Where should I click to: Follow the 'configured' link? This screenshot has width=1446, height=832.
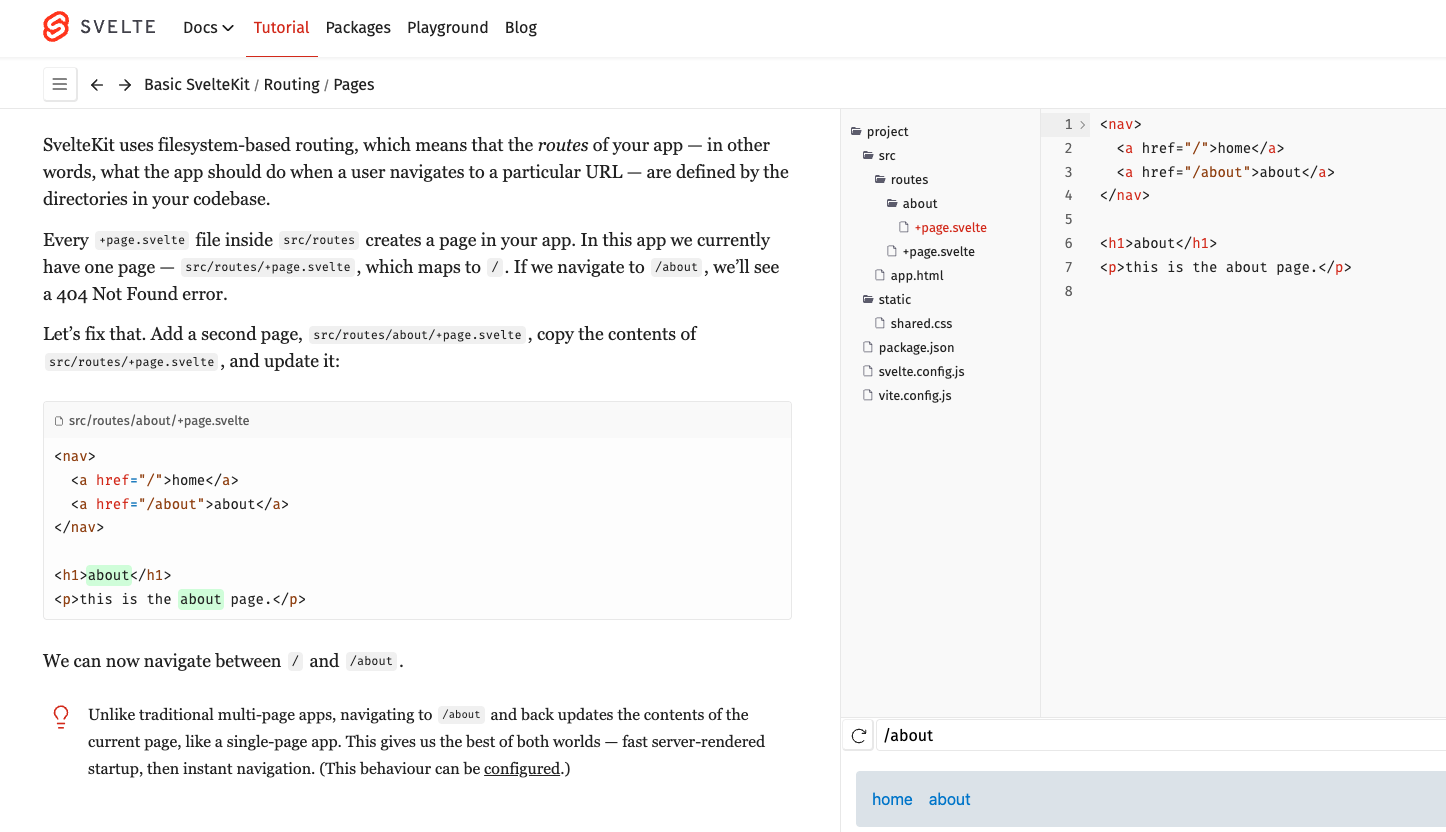(521, 769)
